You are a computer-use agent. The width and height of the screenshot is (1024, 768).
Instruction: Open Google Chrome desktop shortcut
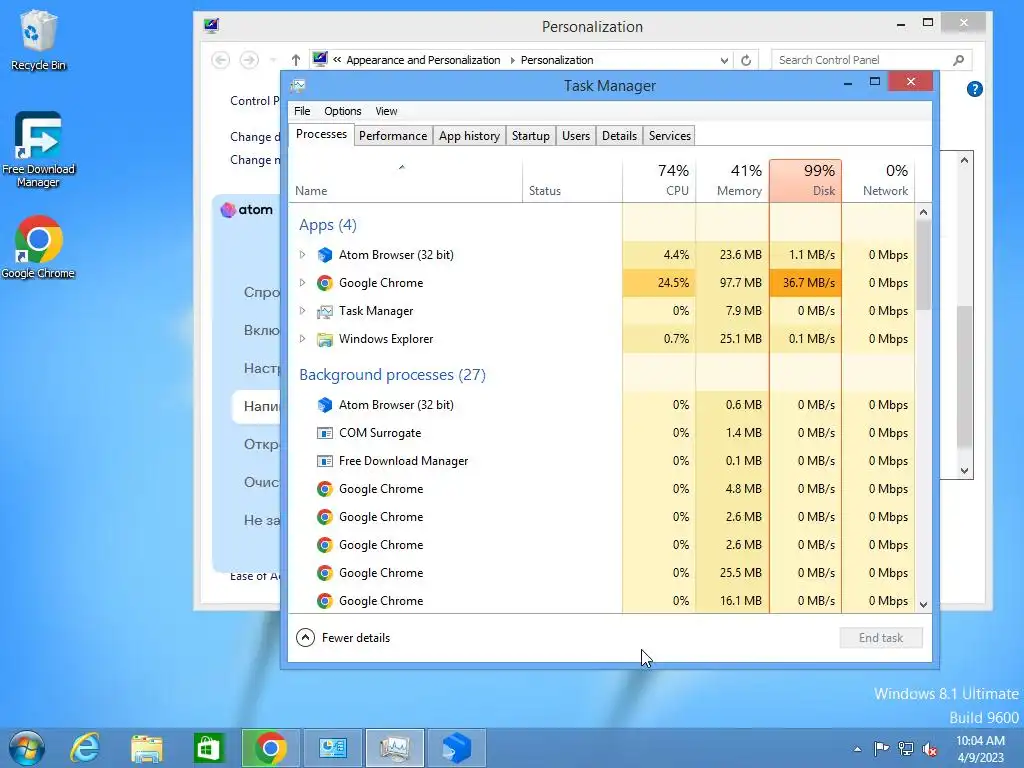(x=38, y=247)
